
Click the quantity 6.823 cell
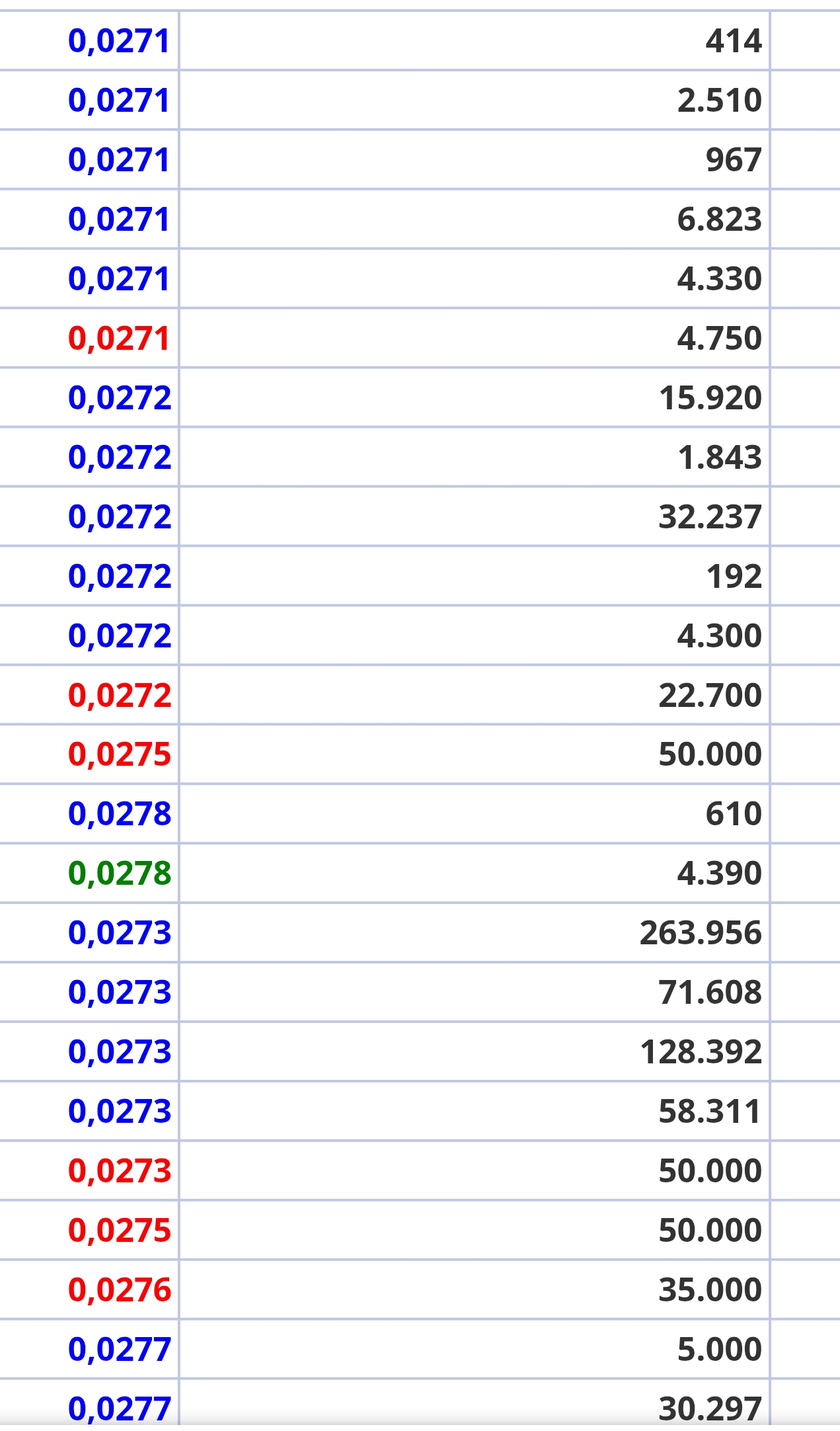(x=475, y=219)
